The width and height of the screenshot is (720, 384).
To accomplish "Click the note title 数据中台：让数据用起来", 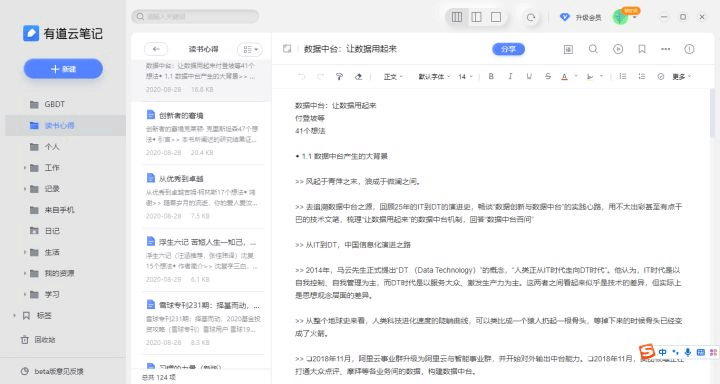I will (350, 49).
